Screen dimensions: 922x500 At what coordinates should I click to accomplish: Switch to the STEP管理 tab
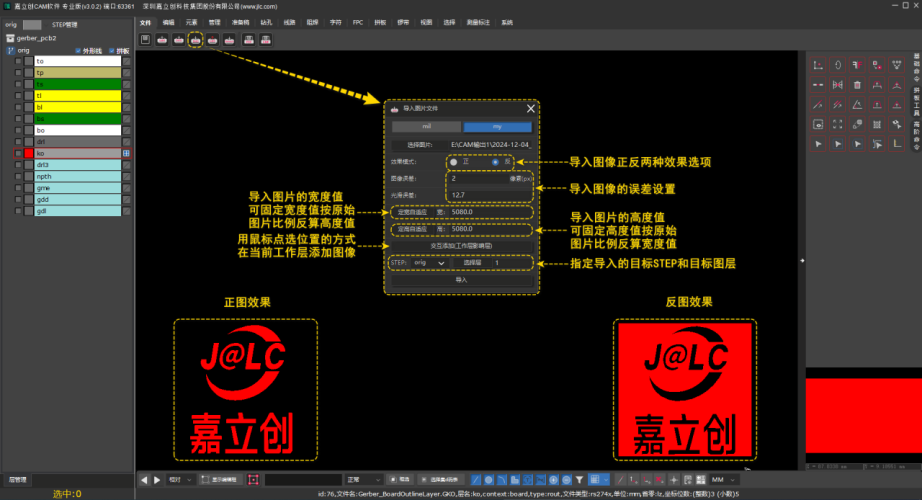click(64, 25)
